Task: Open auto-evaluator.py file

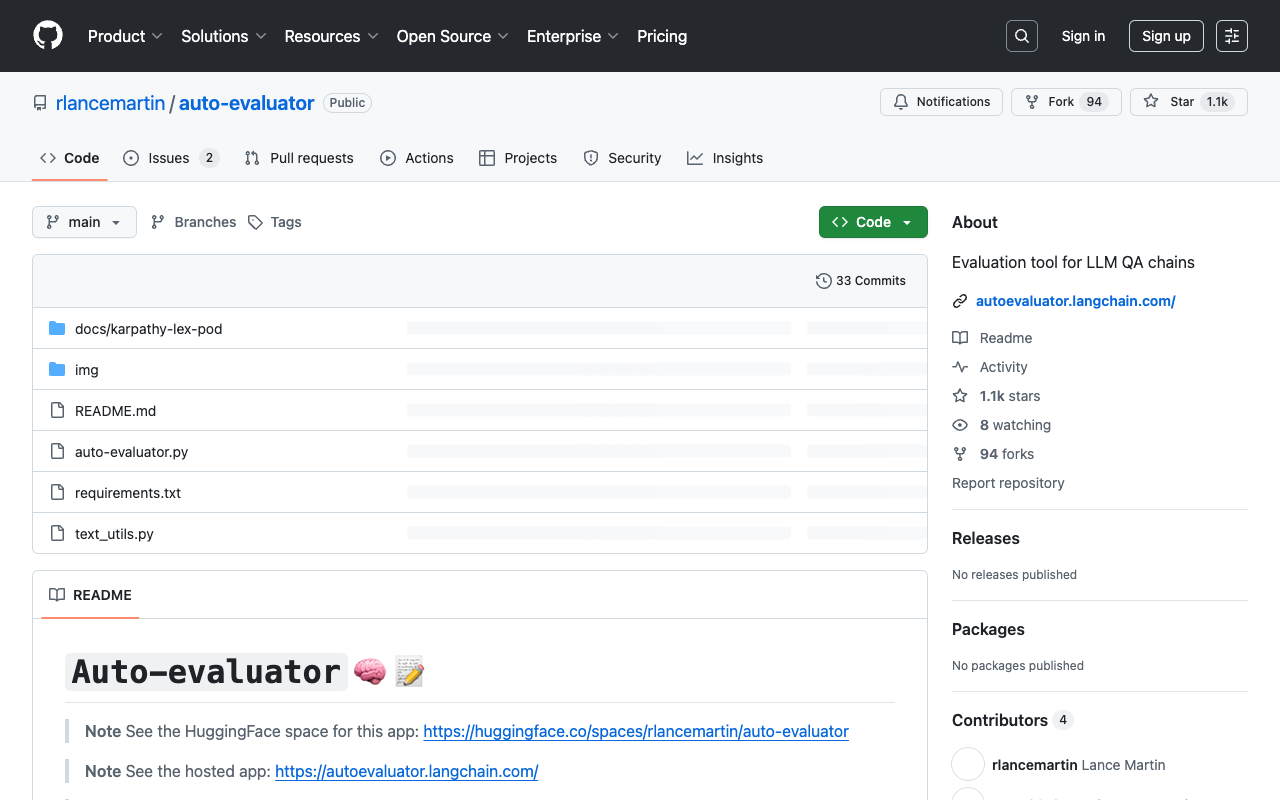Action: pyautogui.click(x=132, y=452)
